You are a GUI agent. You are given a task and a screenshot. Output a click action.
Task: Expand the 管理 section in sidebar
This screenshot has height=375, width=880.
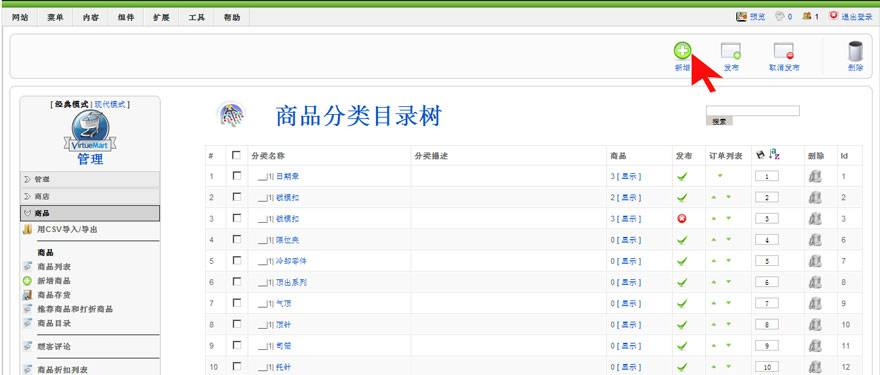[90, 180]
